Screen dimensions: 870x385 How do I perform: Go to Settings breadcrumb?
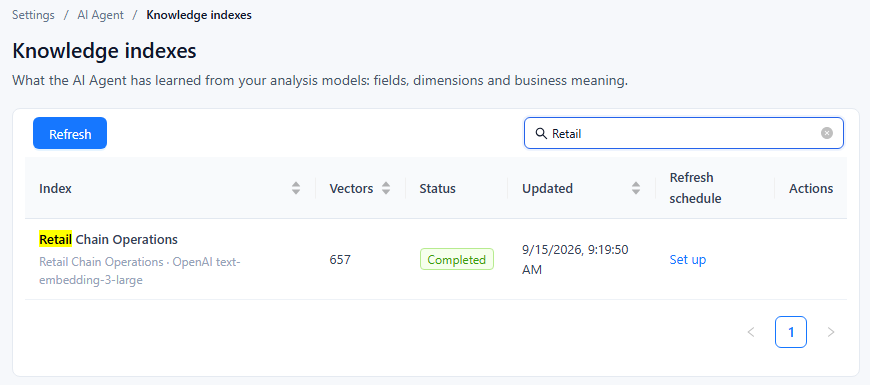[x=33, y=15]
